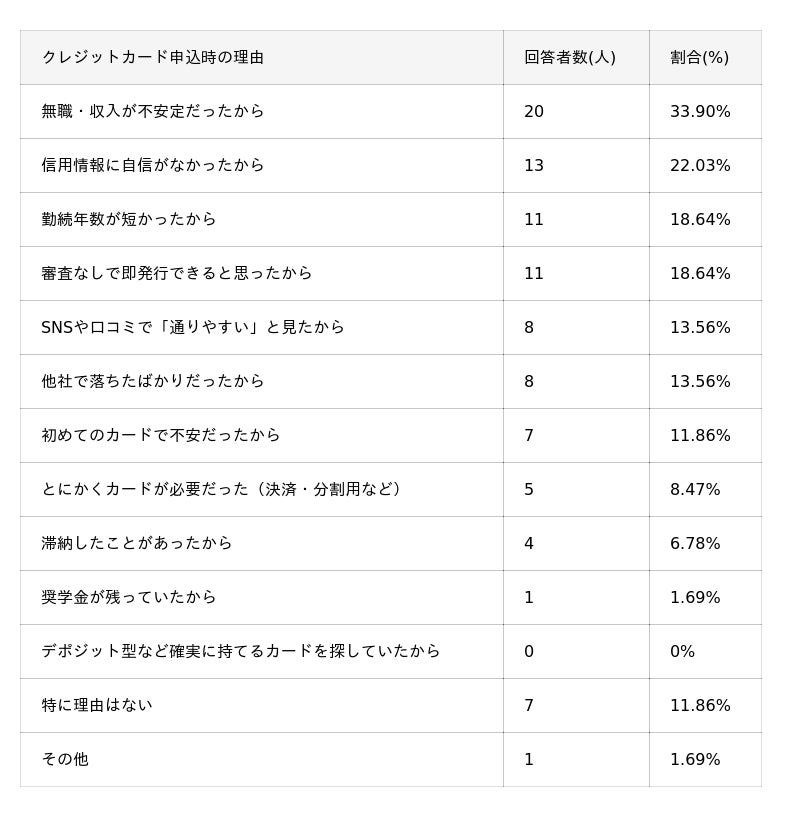Click the 審査なしで即発行できると思ったから cell
This screenshot has height=817, width=800.
point(177,274)
